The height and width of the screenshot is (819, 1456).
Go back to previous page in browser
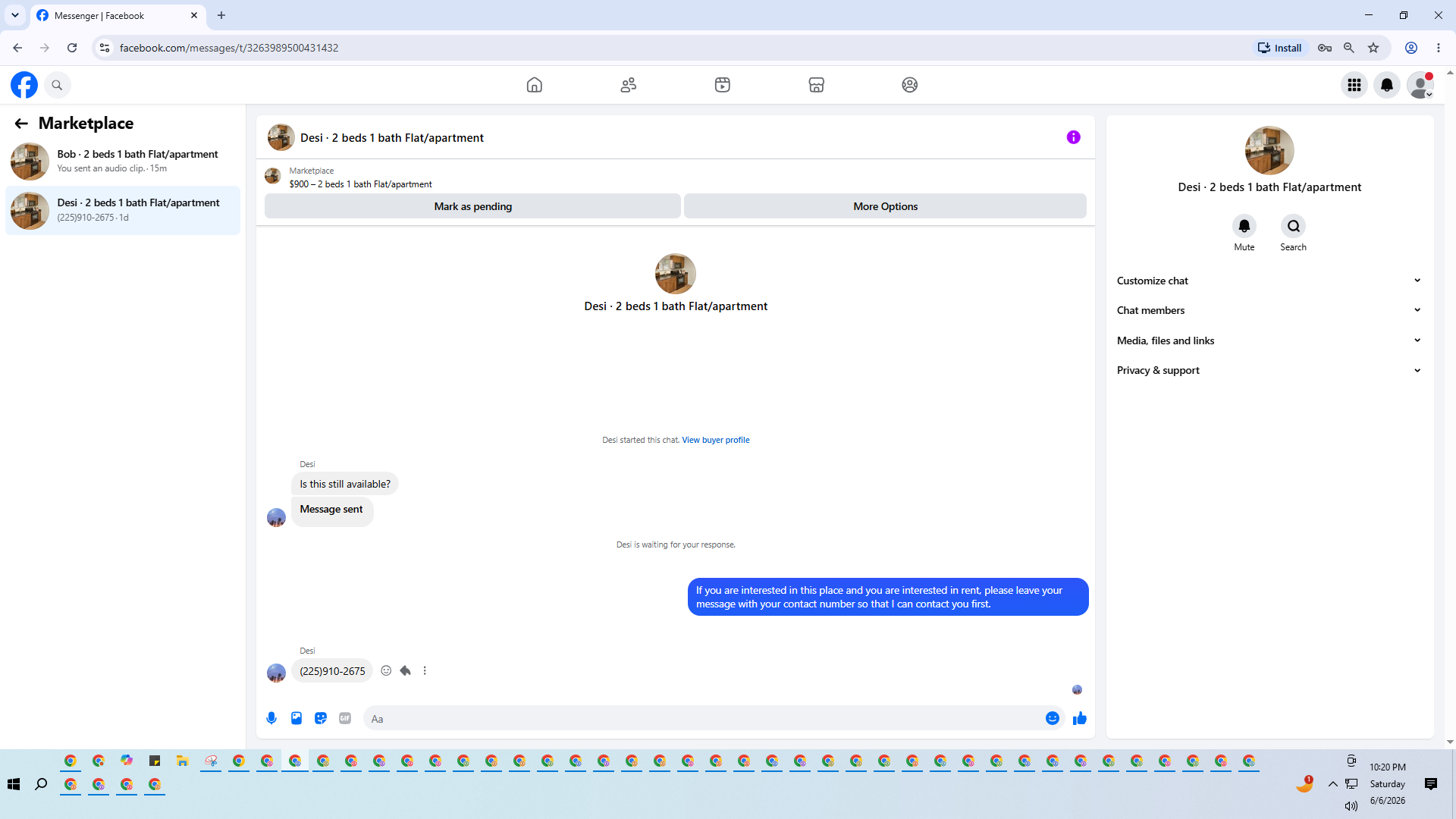[x=17, y=48]
